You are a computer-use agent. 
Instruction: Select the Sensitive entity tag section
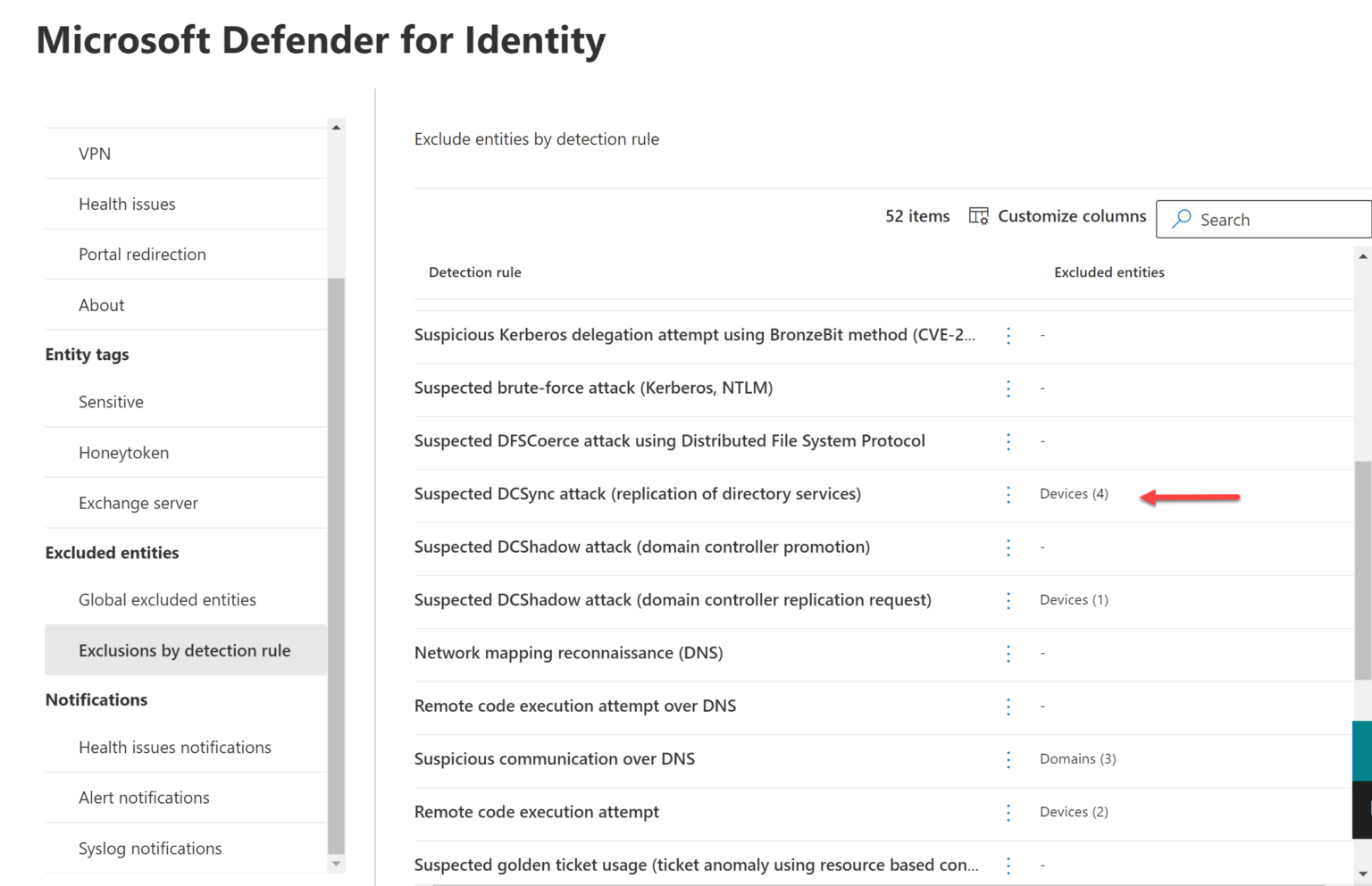111,401
